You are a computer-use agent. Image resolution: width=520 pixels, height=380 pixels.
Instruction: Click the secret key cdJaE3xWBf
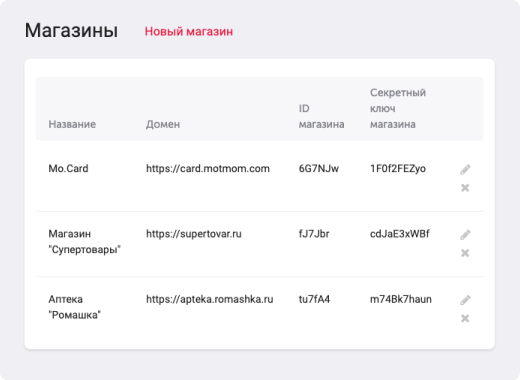tap(400, 234)
